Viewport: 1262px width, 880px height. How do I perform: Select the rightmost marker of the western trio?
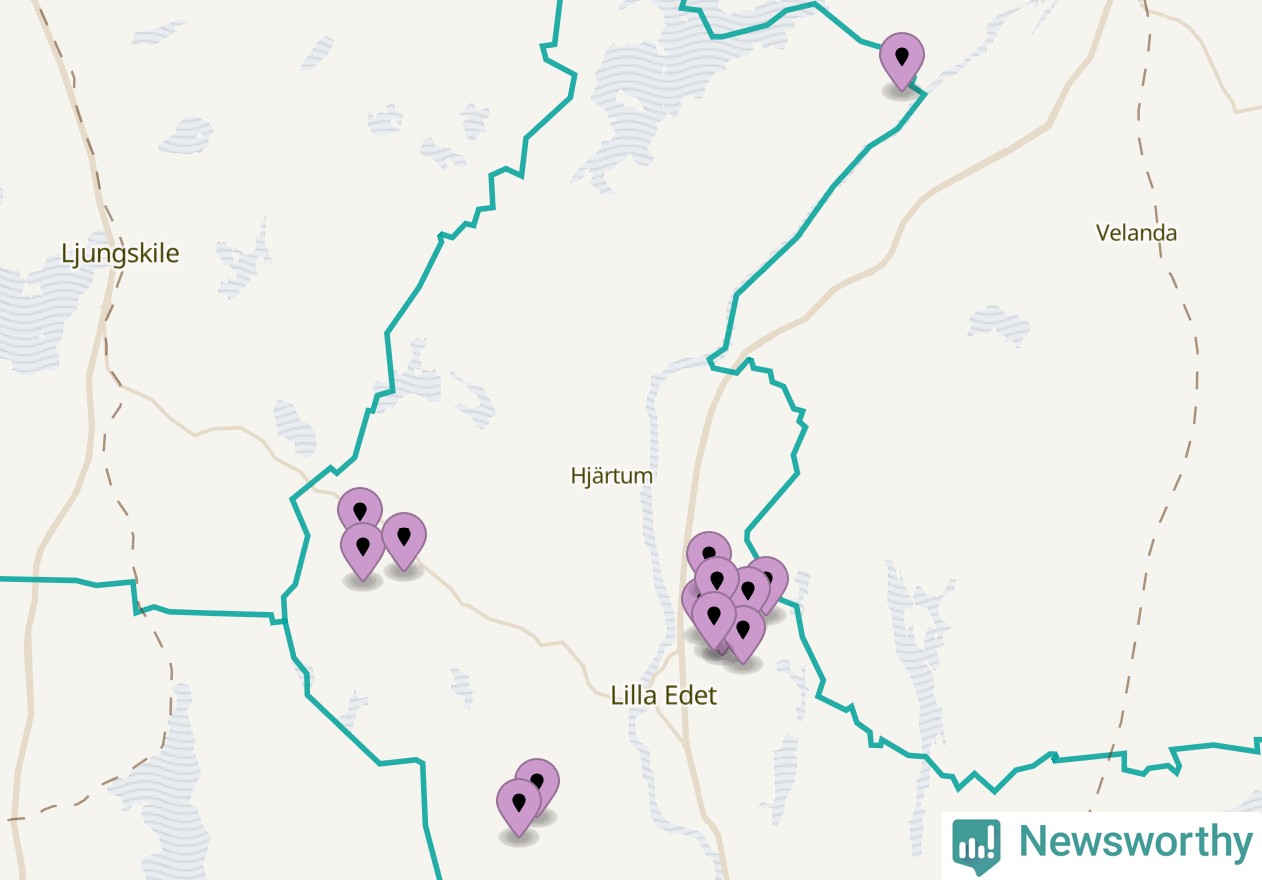click(404, 541)
